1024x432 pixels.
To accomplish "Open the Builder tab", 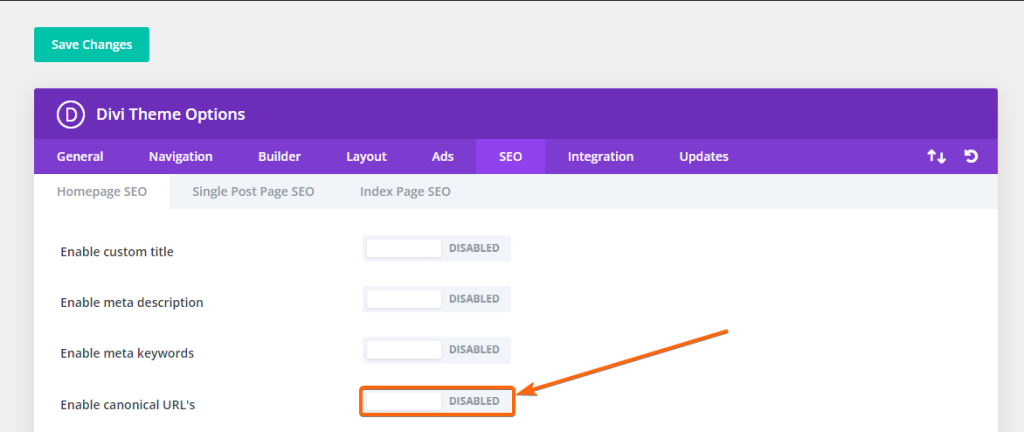I will pos(280,157).
